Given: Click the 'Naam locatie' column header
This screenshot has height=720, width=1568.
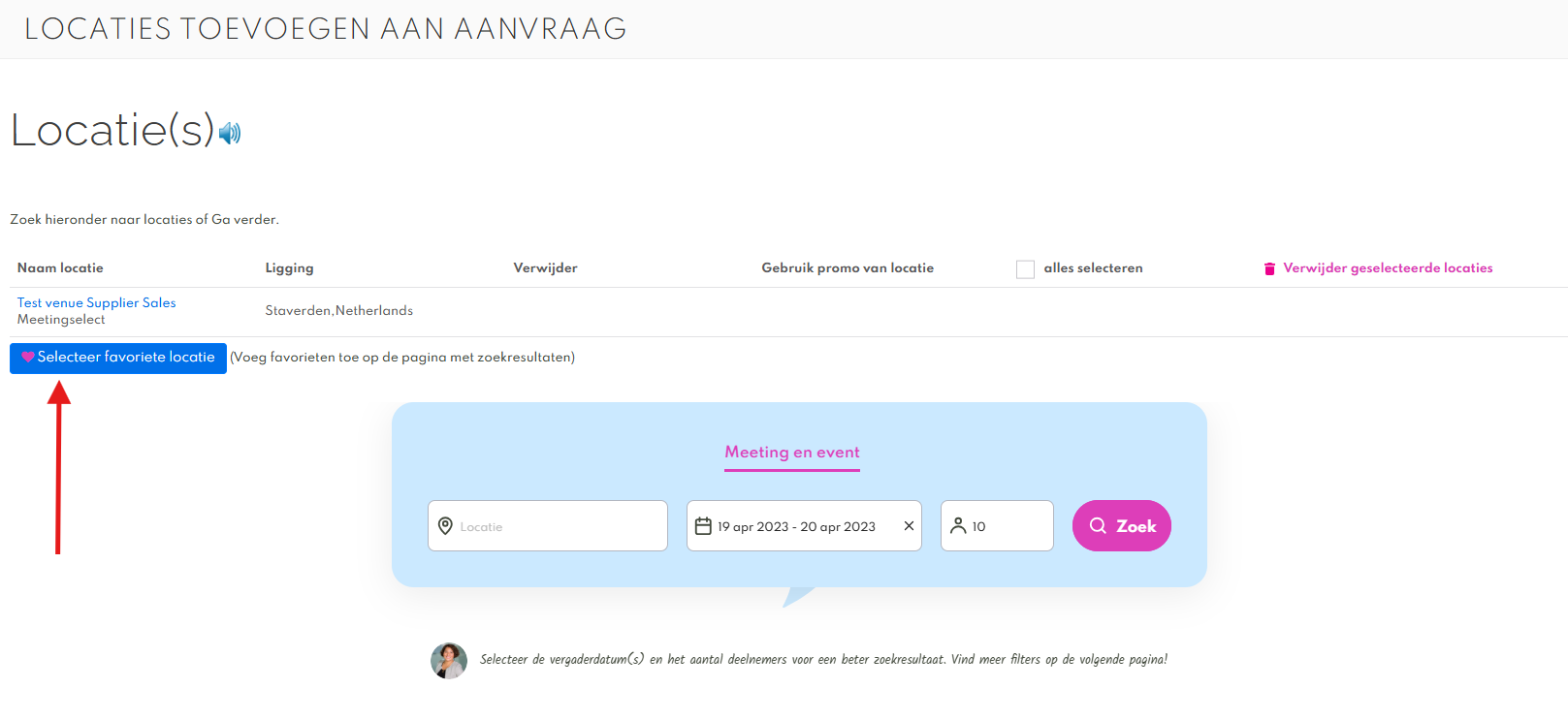Looking at the screenshot, I should (60, 268).
